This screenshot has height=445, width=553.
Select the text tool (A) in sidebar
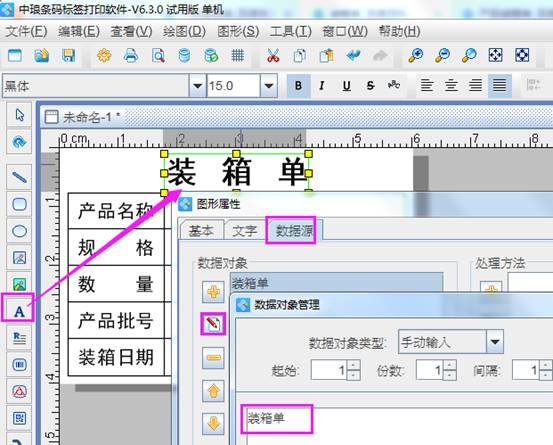coord(19,311)
